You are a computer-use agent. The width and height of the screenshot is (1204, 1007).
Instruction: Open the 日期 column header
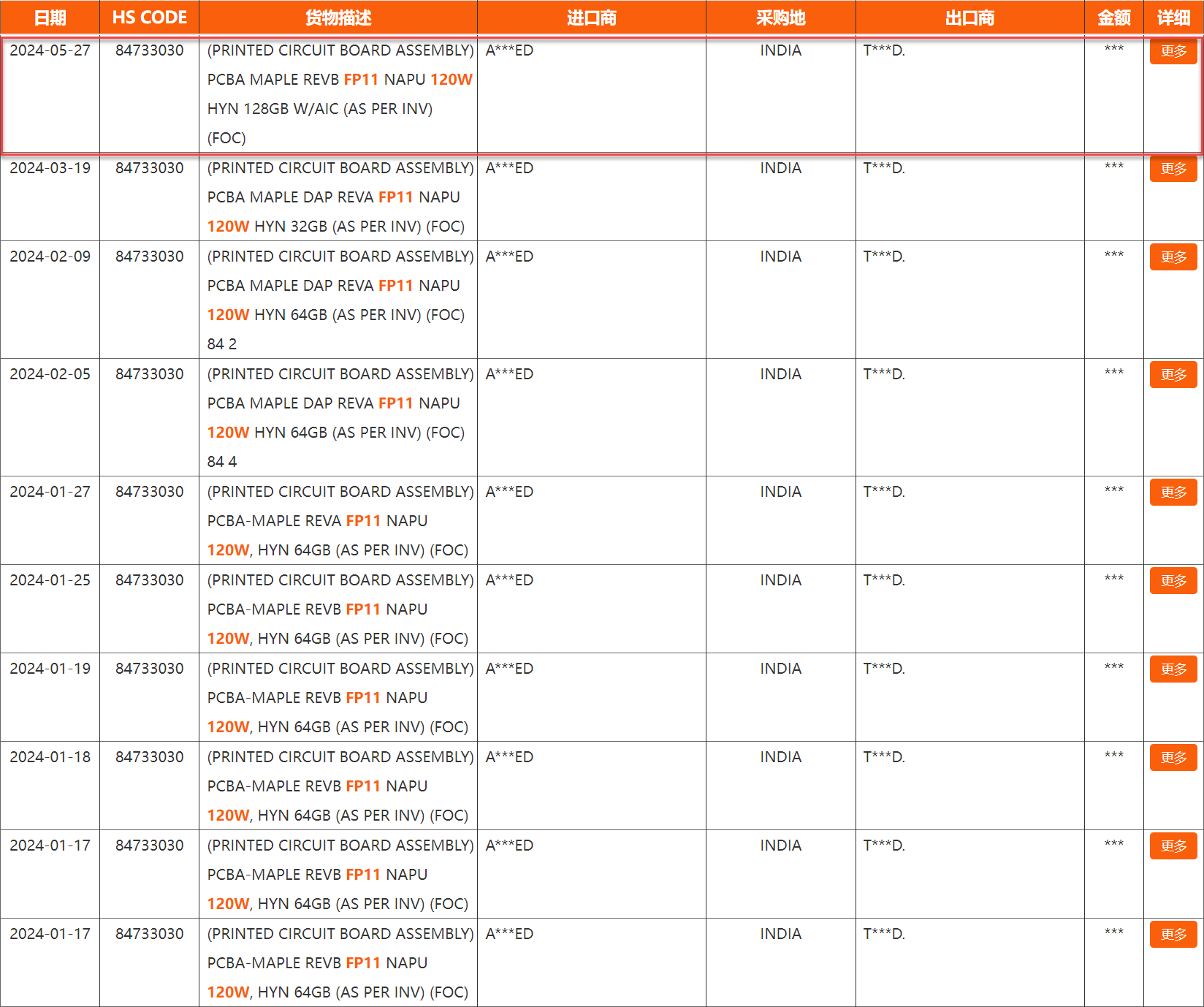pos(50,17)
